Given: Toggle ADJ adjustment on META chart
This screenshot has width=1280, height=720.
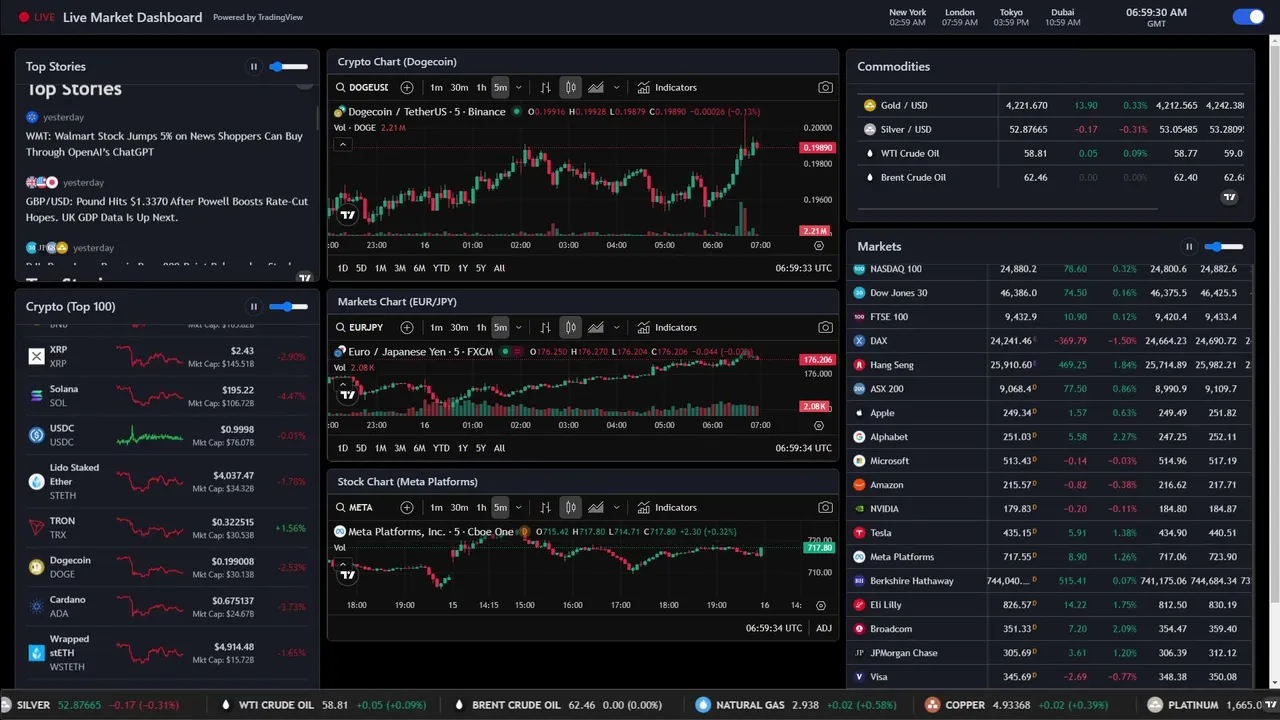Looking at the screenshot, I should point(824,628).
